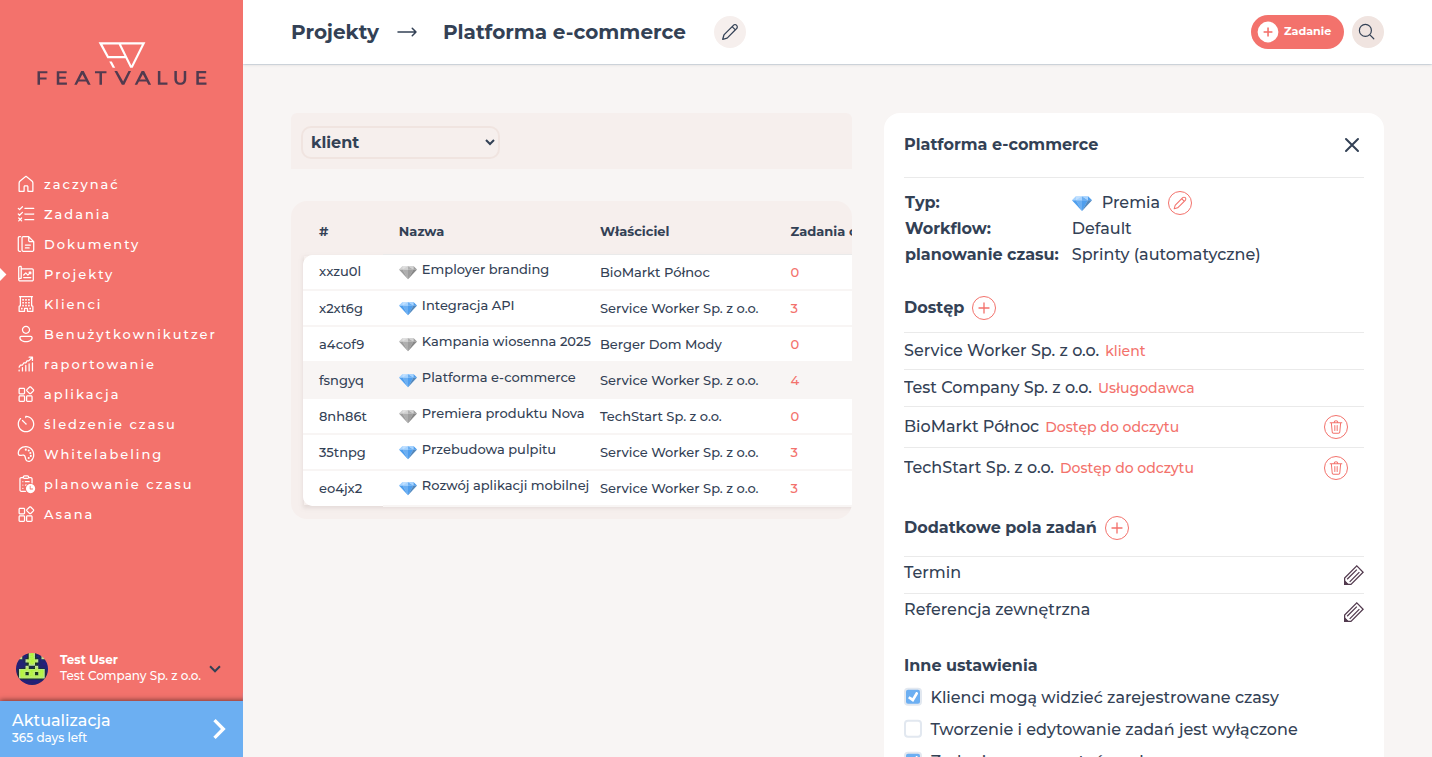Add access with Dostęp plus icon
The width and height of the screenshot is (1432, 757).
click(x=984, y=308)
